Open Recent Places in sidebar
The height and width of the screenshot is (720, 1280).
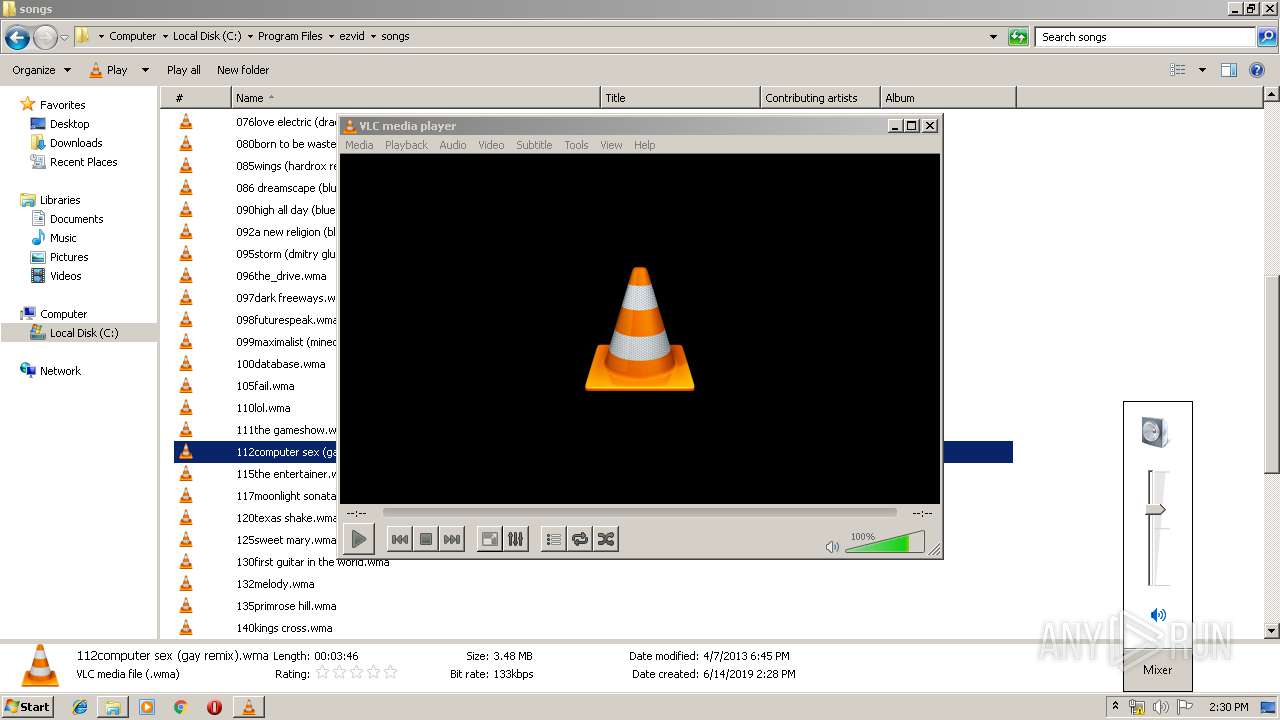click(x=83, y=162)
